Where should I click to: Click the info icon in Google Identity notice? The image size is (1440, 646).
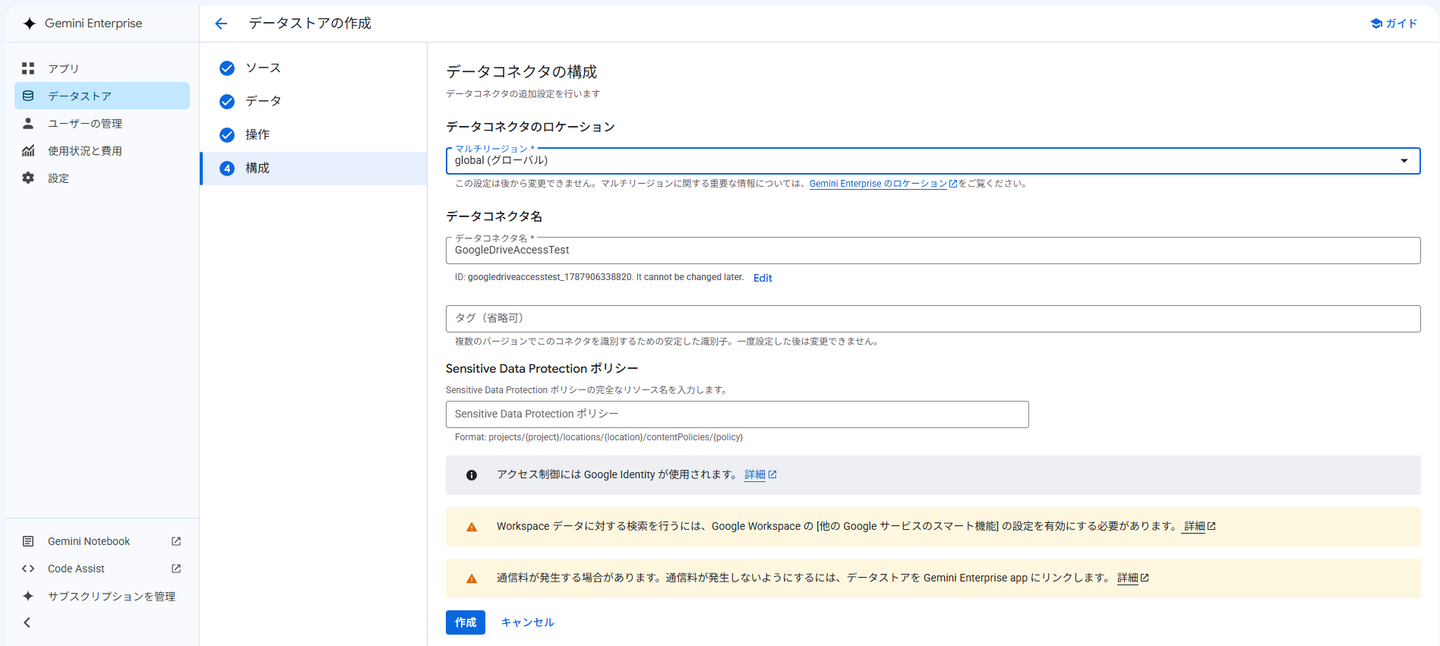[472, 475]
